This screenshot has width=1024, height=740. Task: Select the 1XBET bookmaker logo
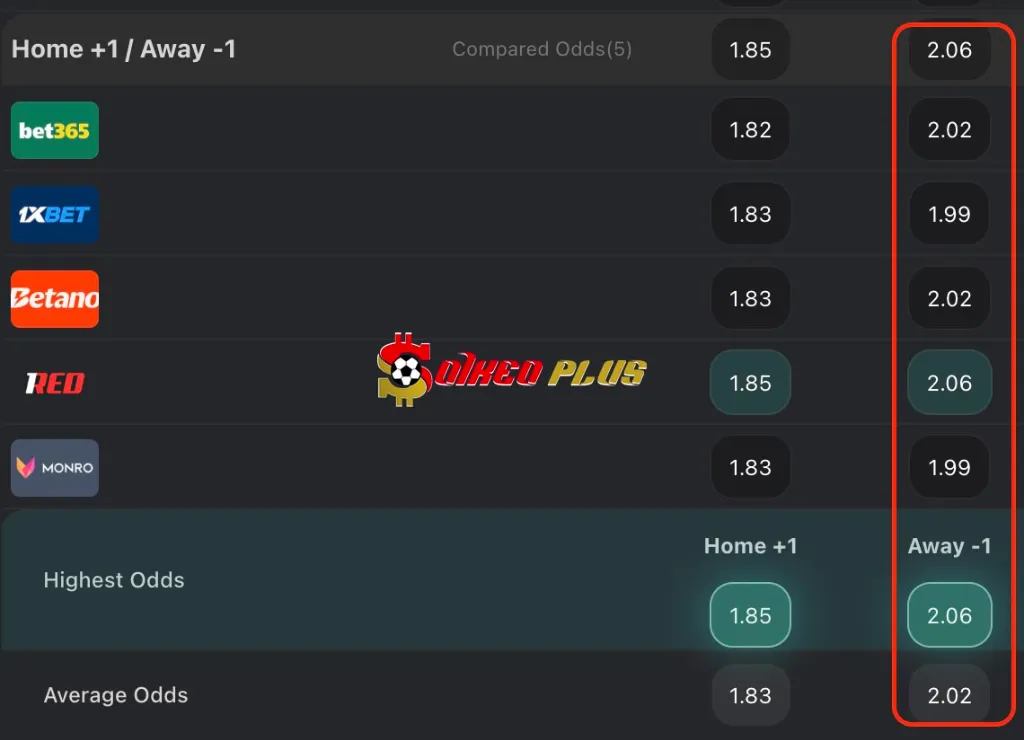[x=54, y=214]
